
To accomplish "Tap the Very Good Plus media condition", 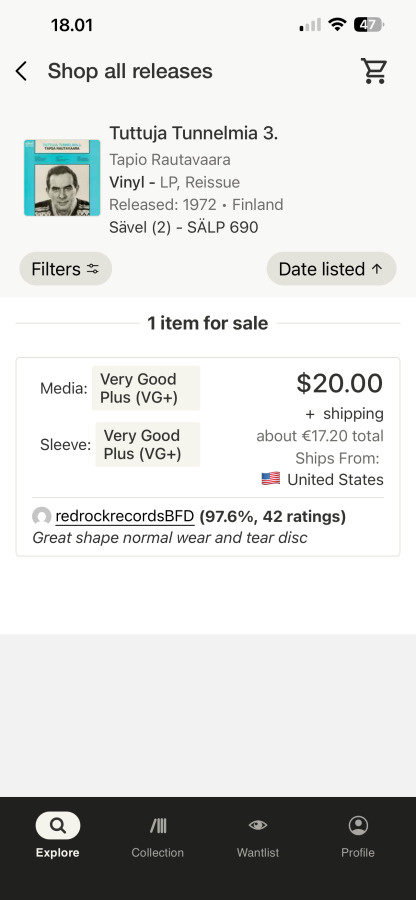I will (x=146, y=388).
